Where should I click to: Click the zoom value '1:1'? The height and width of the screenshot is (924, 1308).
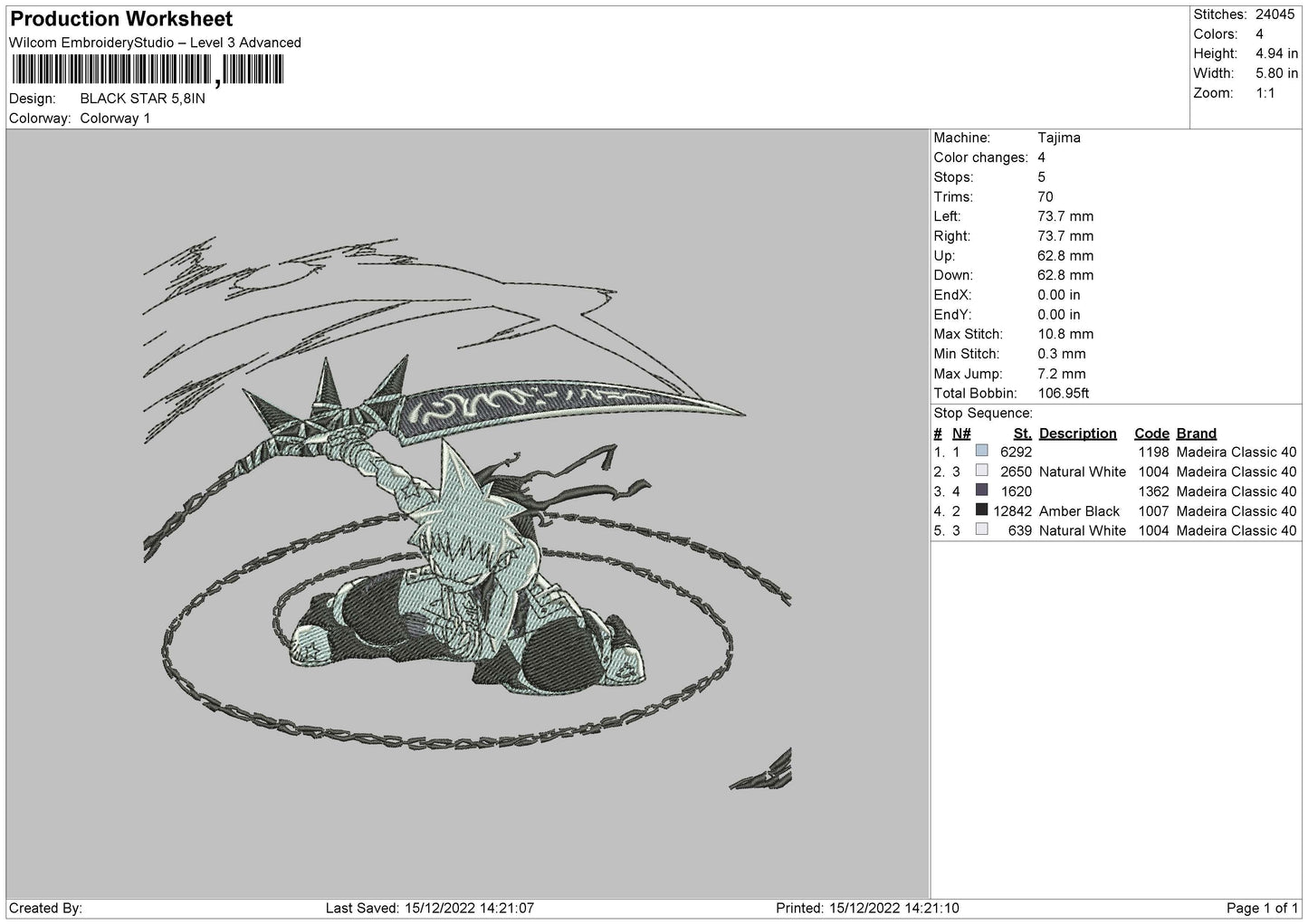(1265, 93)
